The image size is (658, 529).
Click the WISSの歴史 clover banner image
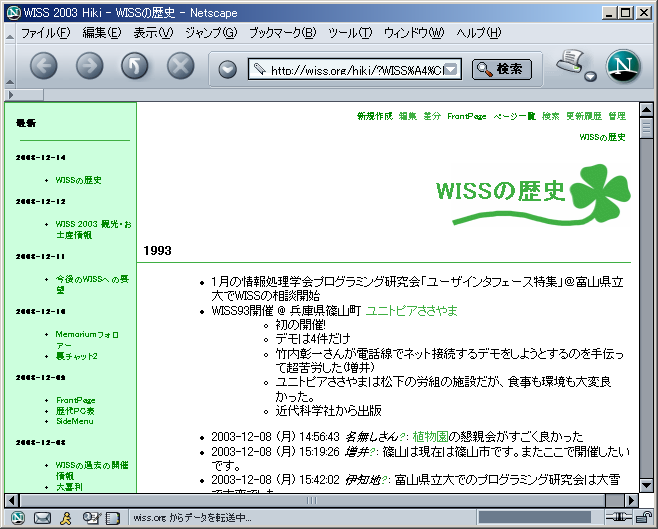[x=533, y=195]
